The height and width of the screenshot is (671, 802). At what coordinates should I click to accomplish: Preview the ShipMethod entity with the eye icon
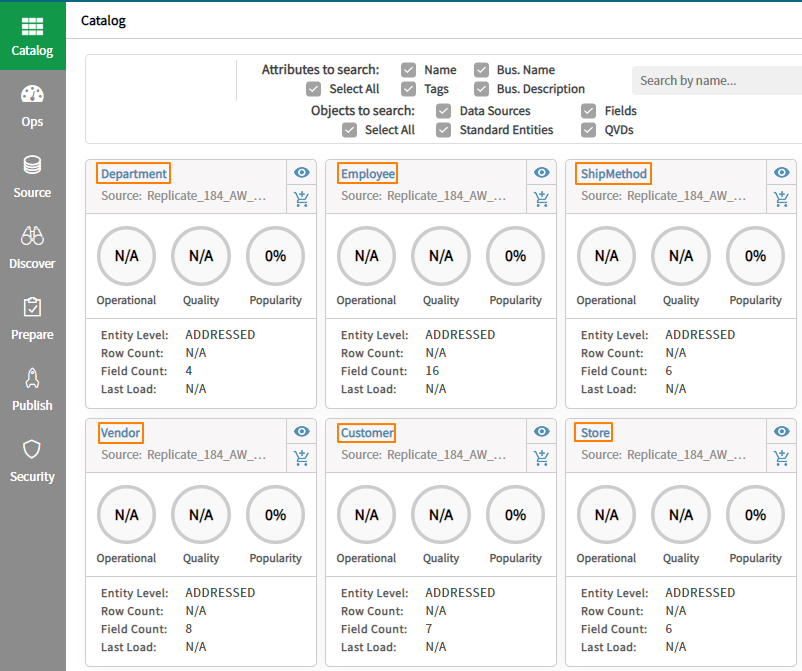pos(781,172)
